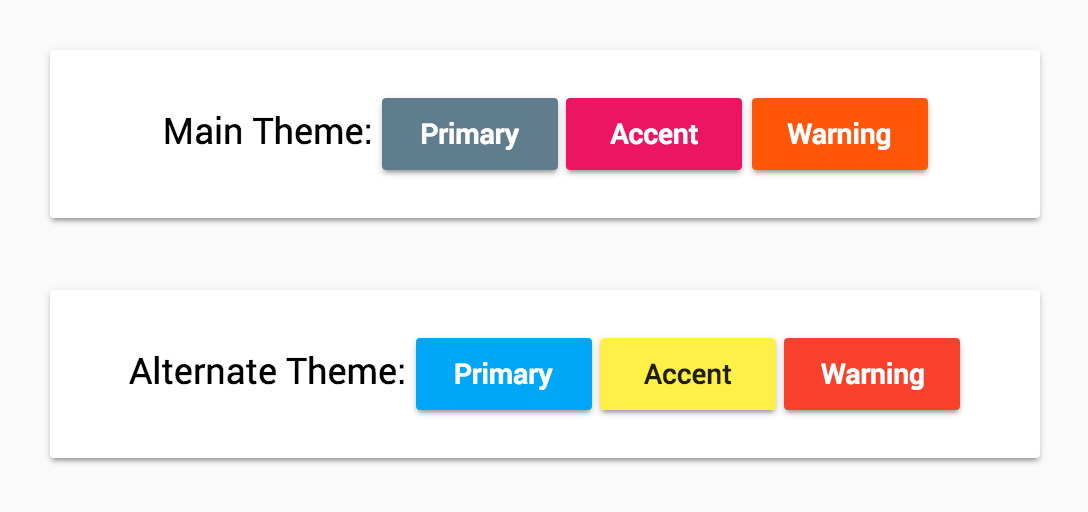Select the yellow Accent button

(x=687, y=374)
